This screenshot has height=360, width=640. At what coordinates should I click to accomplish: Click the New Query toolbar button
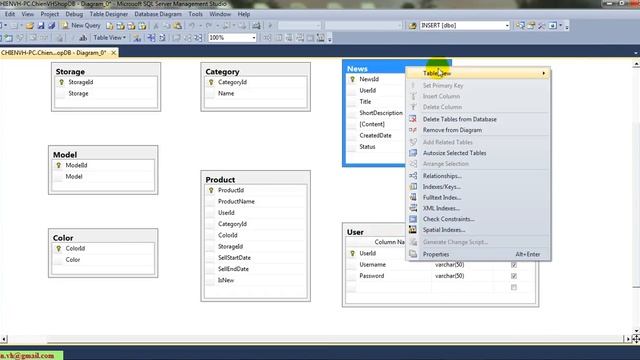(81, 25)
